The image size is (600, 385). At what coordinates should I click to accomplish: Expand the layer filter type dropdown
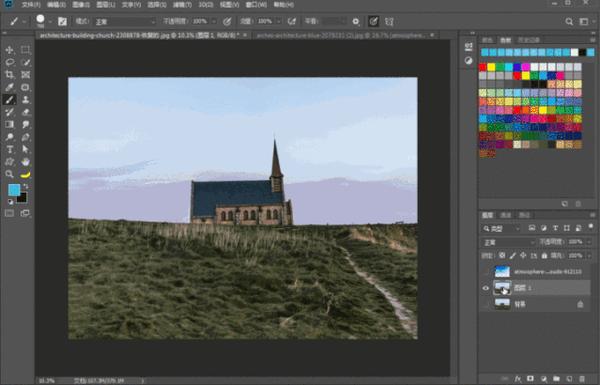point(501,228)
